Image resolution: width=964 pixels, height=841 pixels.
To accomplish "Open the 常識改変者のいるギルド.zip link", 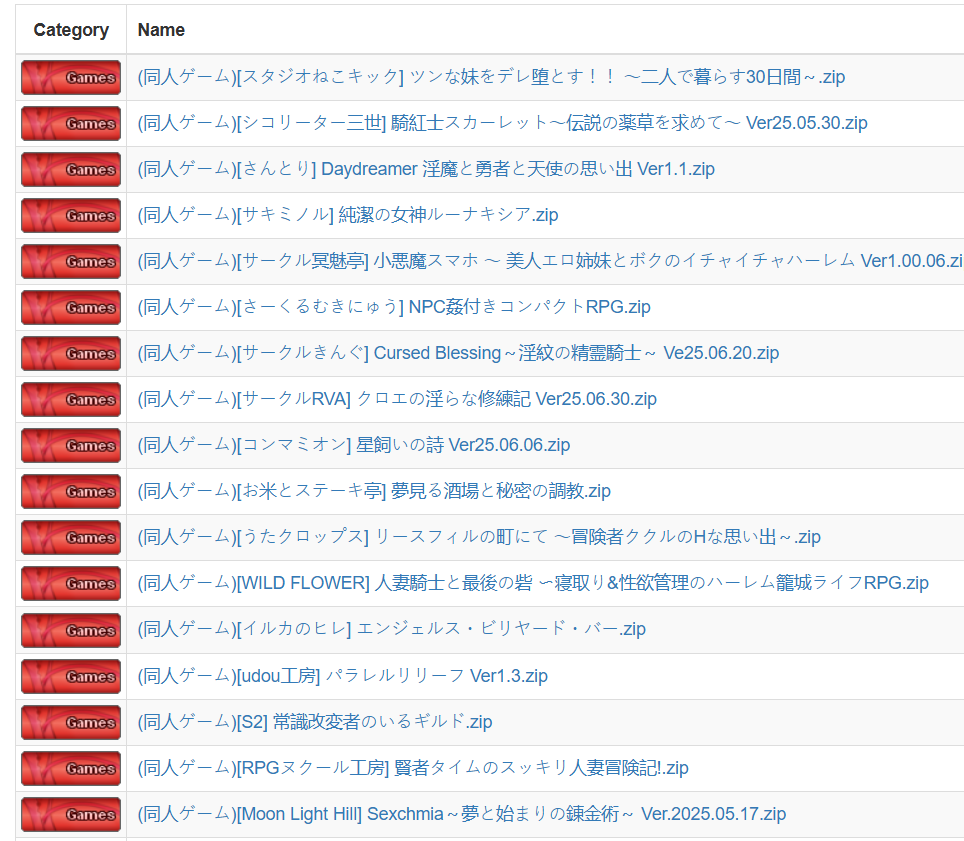I will [x=315, y=722].
